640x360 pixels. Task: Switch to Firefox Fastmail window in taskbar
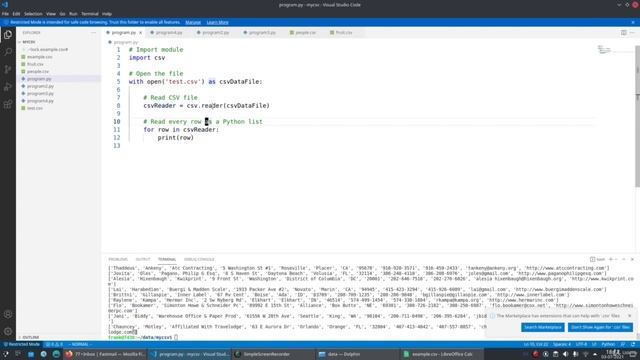104,354
